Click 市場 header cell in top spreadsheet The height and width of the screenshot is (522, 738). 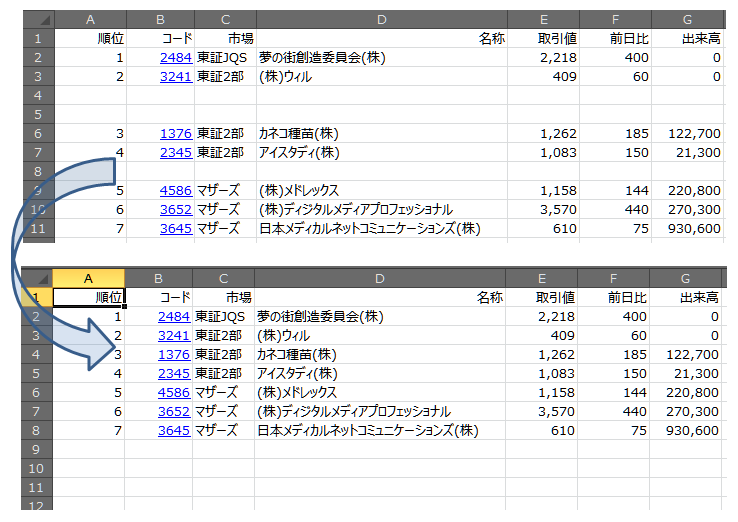tap(225, 39)
